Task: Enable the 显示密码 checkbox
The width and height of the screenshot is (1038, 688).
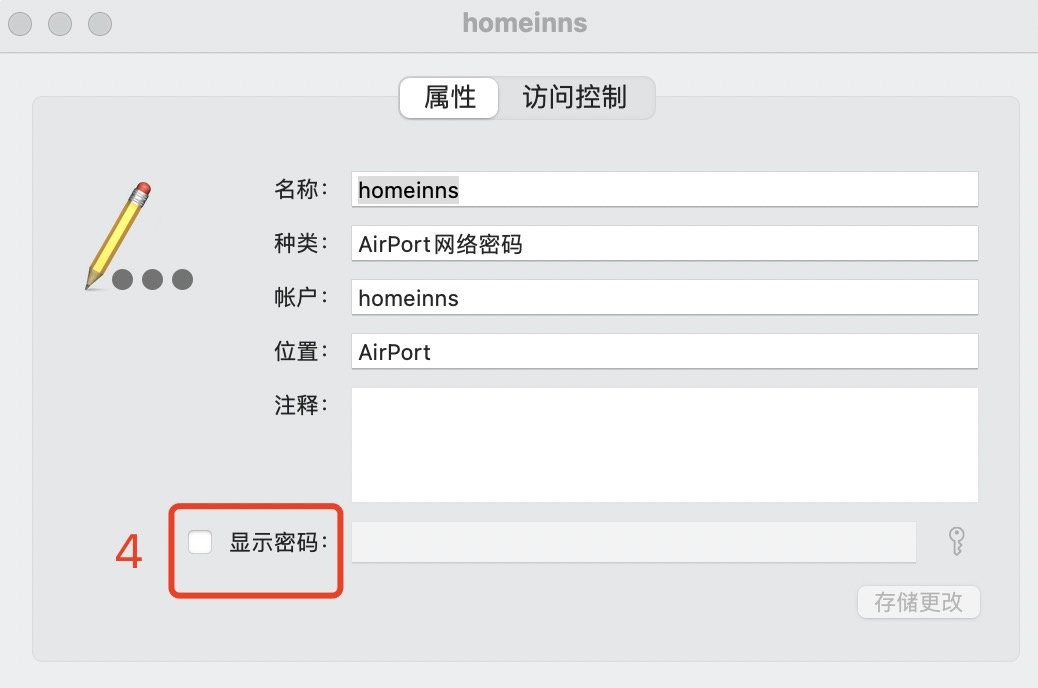Action: pyautogui.click(x=201, y=542)
